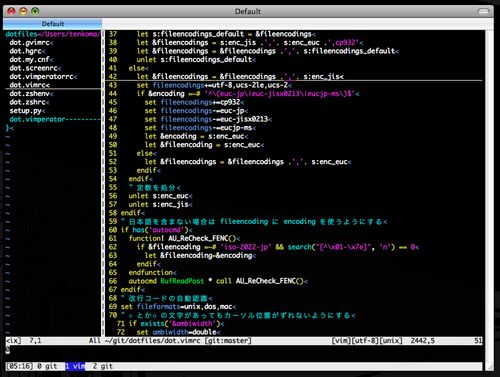Switch to screen window 0 git
The height and width of the screenshot is (377, 500).
click(47, 366)
